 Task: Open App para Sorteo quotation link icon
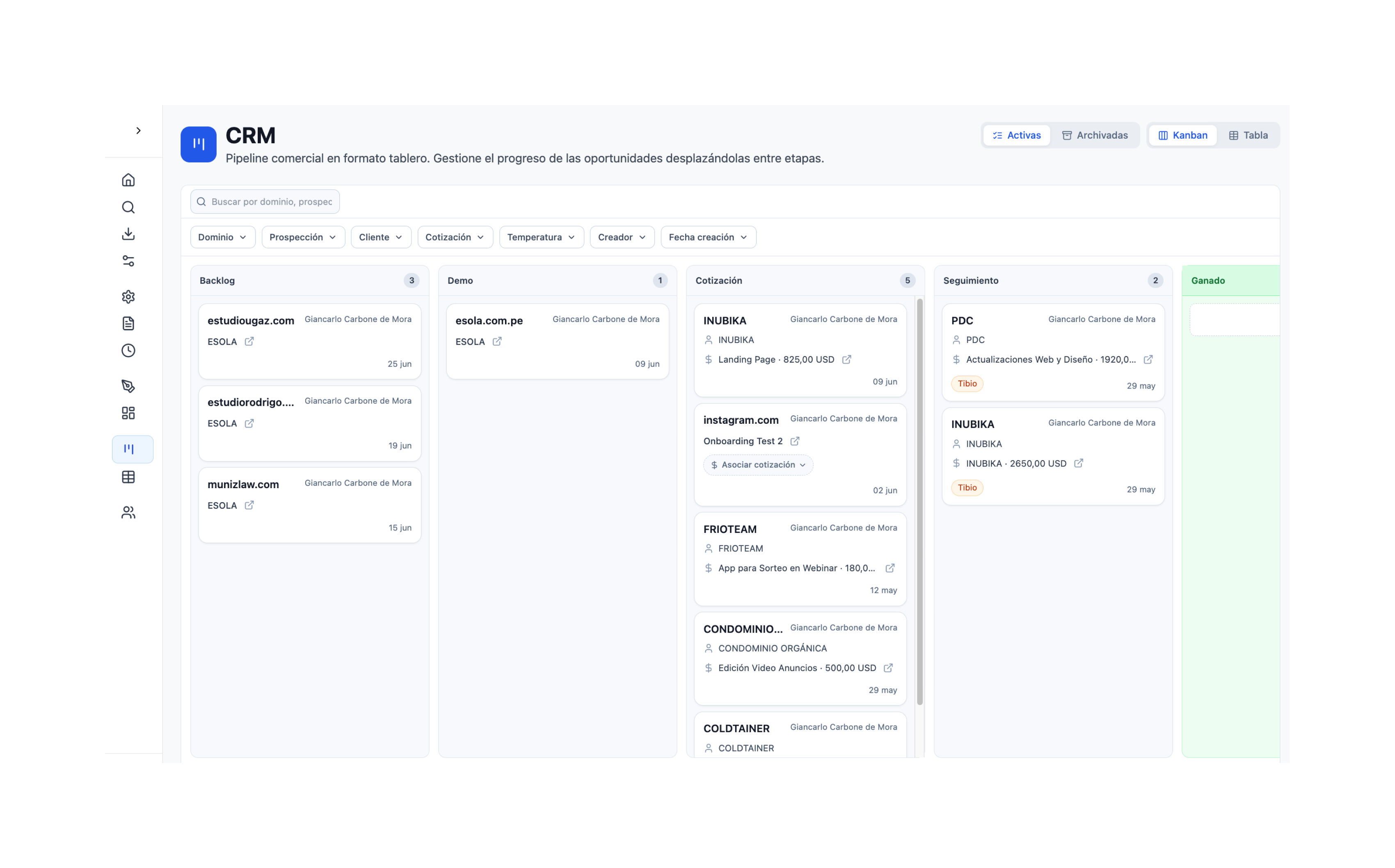pyautogui.click(x=890, y=568)
